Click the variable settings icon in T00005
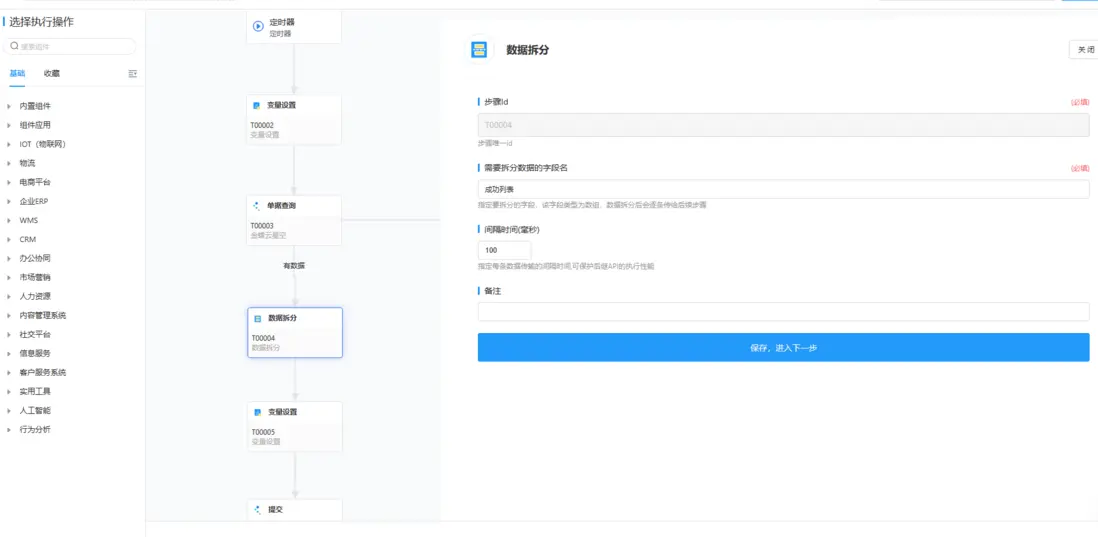The width and height of the screenshot is (1098, 537). click(x=258, y=412)
